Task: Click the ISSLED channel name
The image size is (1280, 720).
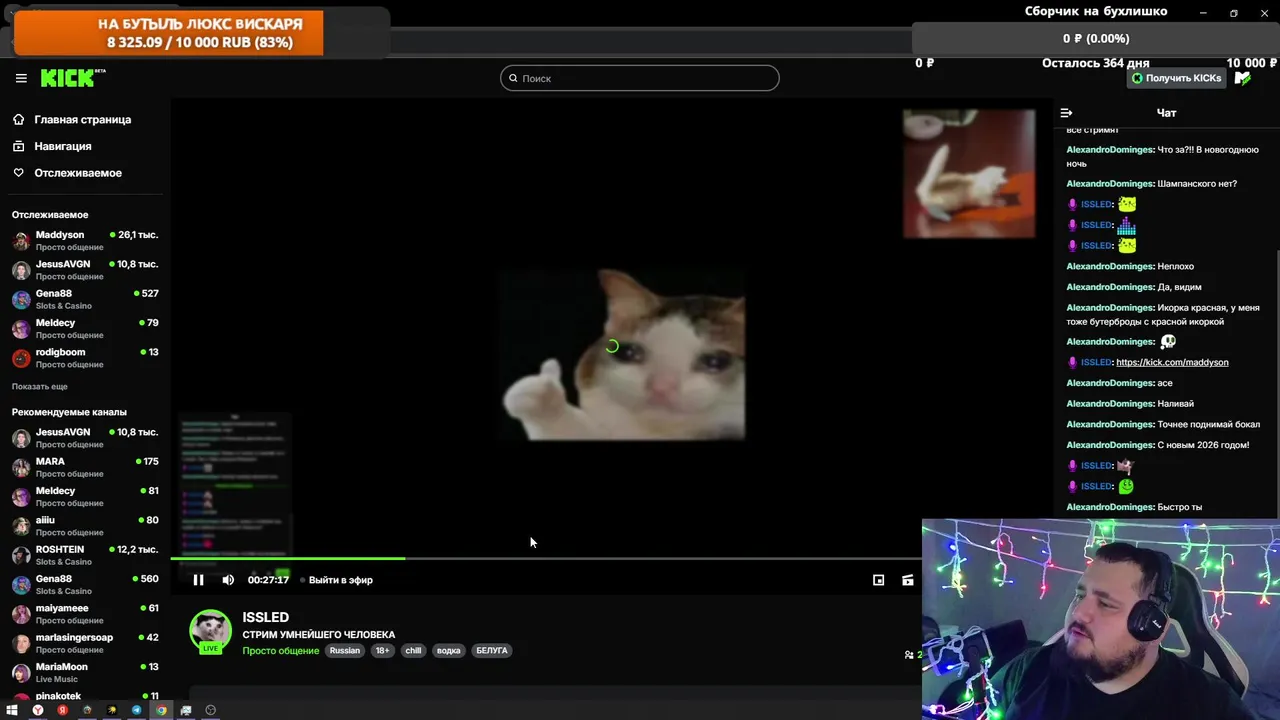Action: pyautogui.click(x=266, y=617)
